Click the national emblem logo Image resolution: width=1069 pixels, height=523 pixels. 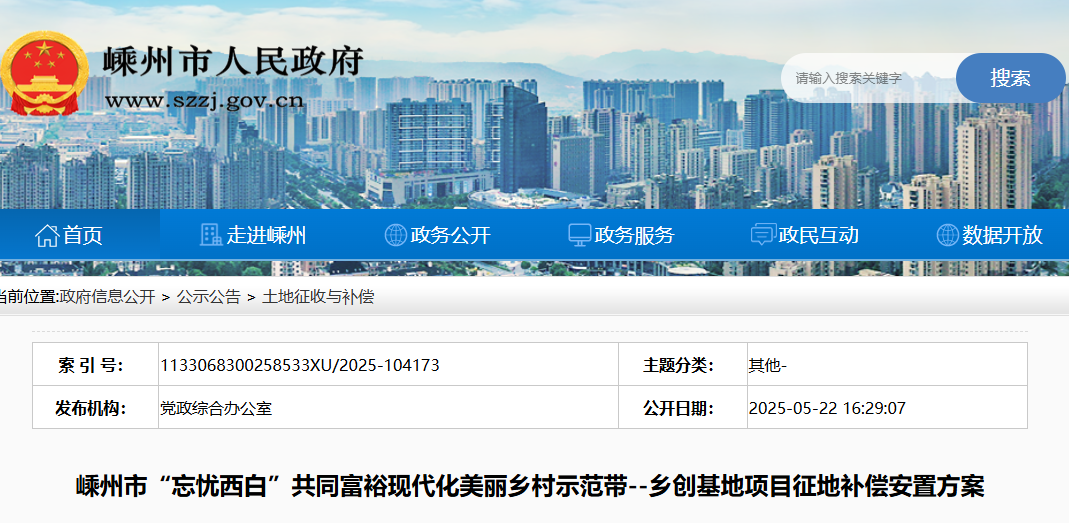click(x=45, y=75)
